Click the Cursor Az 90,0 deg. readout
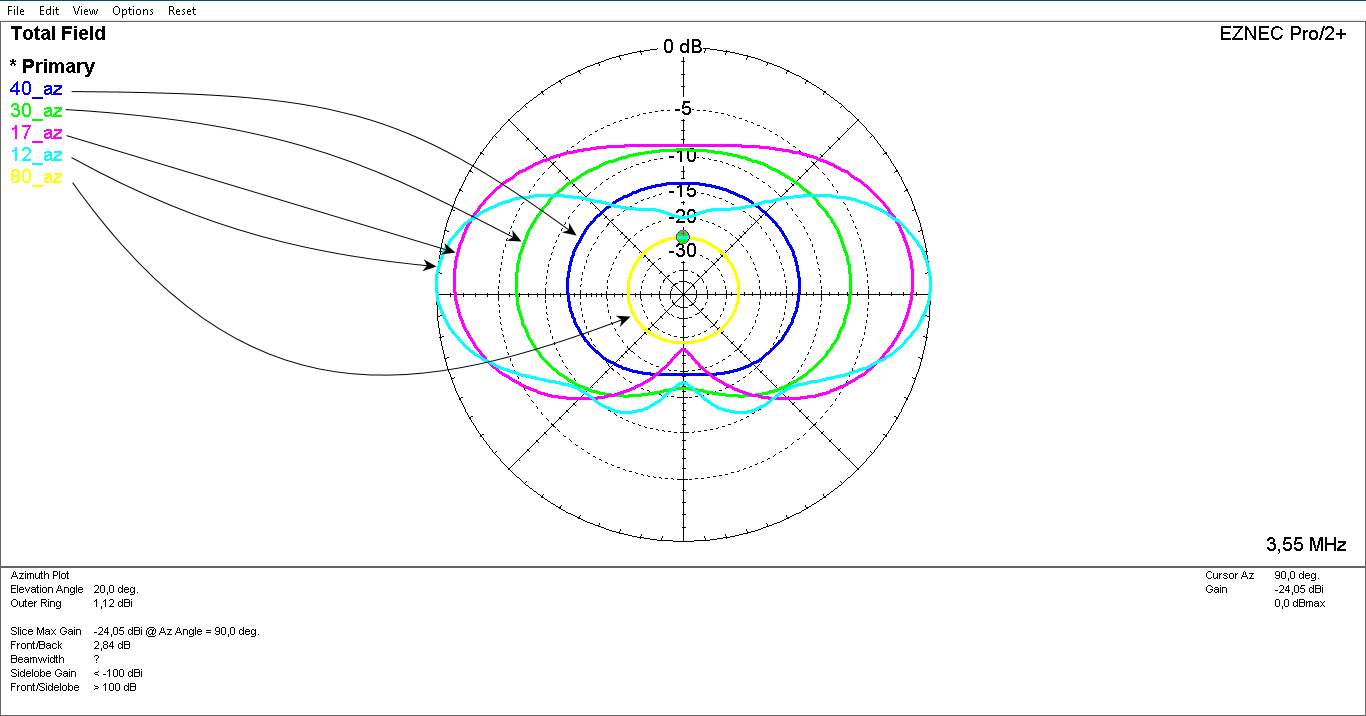1366x716 pixels. coord(1296,576)
